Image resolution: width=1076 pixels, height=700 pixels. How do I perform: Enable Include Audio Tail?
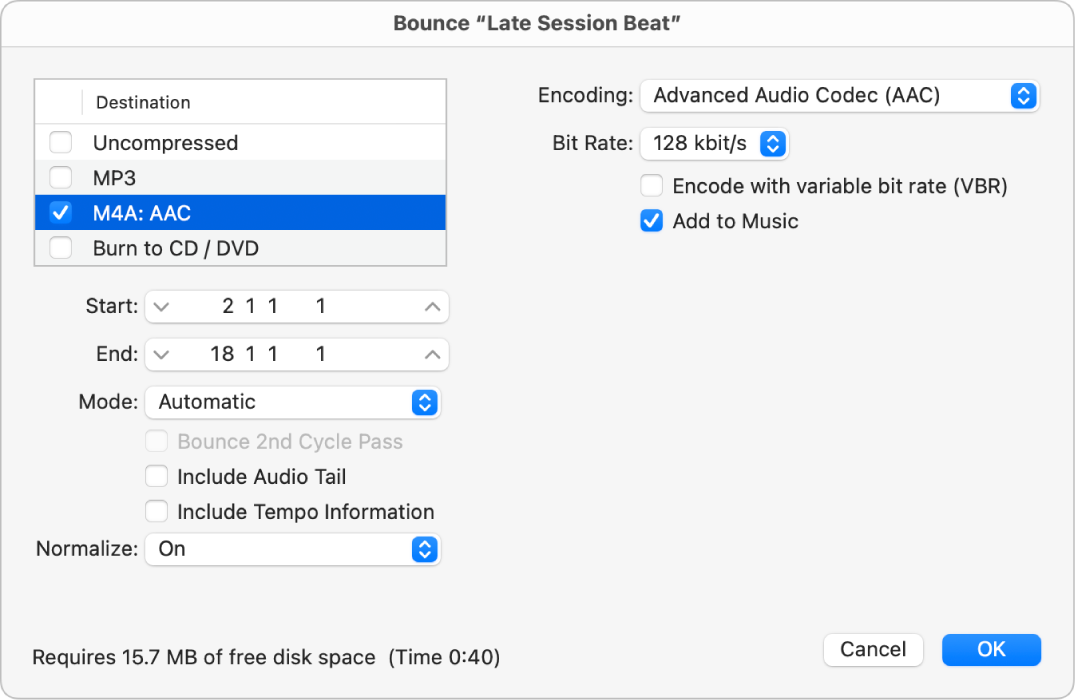click(157, 476)
